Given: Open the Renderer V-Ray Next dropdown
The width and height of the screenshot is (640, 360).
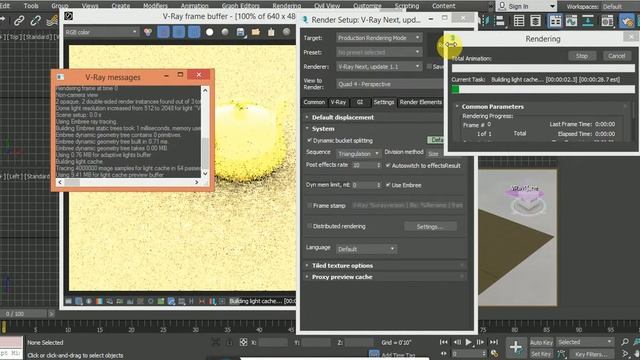Looking at the screenshot, I should [379, 67].
